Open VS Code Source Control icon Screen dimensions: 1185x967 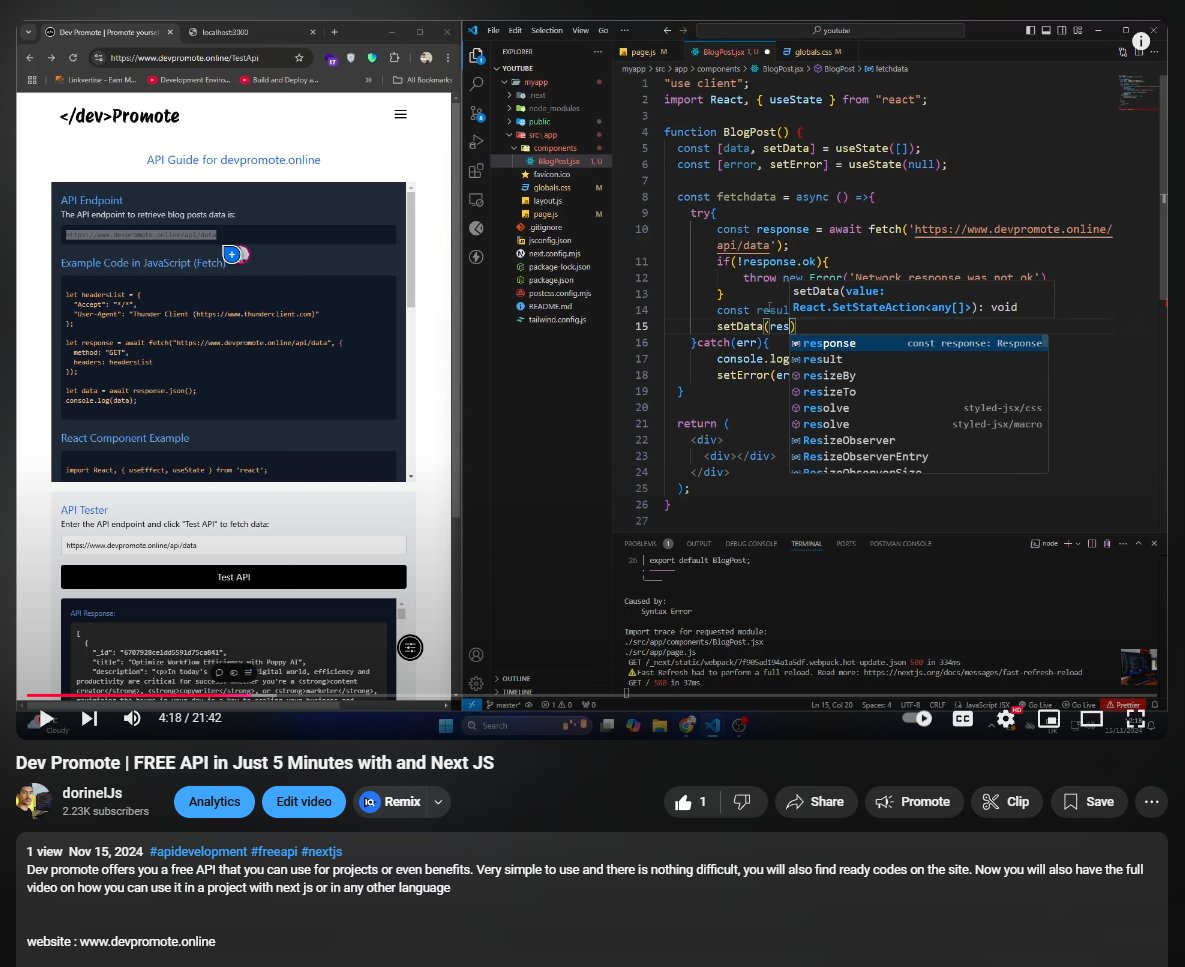[476, 113]
